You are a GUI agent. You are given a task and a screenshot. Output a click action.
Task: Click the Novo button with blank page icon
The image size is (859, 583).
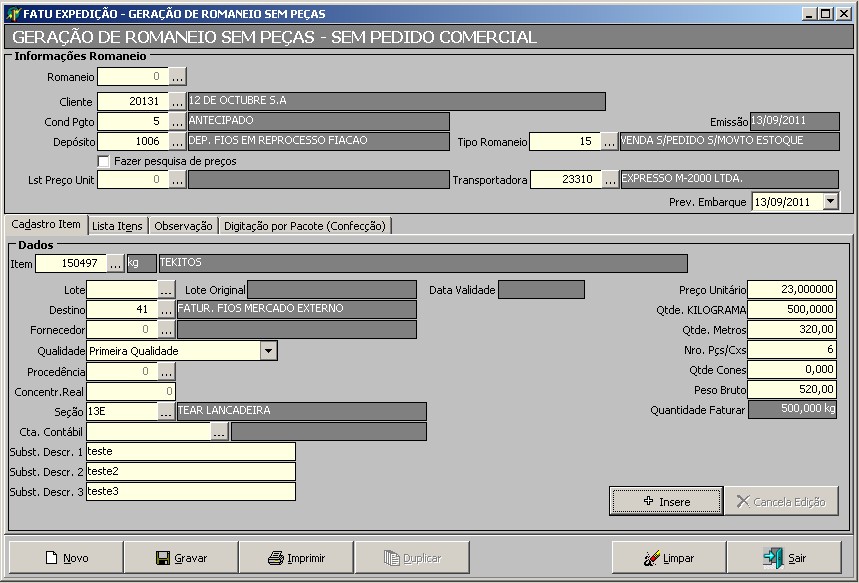tap(66, 558)
